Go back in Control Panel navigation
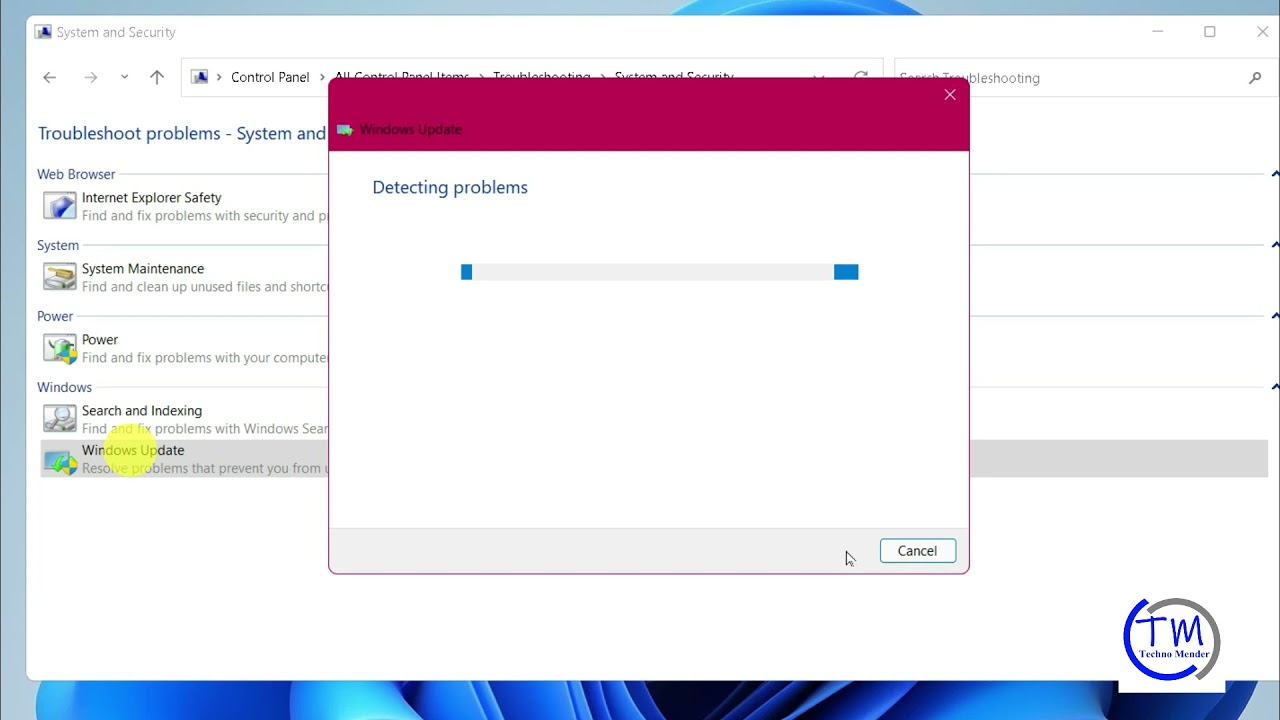Image resolution: width=1280 pixels, height=720 pixels. tap(49, 77)
